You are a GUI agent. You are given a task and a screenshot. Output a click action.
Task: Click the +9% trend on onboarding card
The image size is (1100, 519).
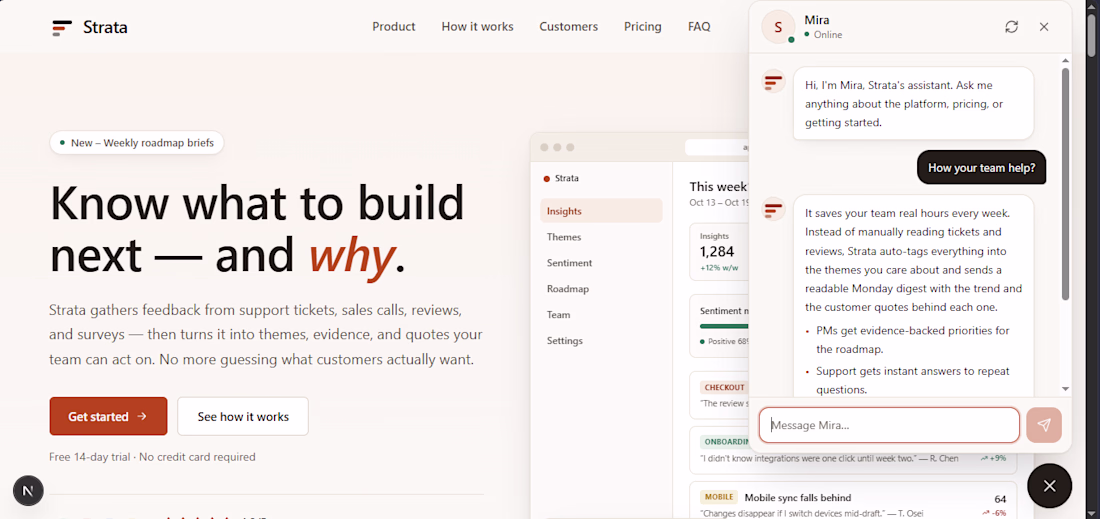(x=993, y=458)
